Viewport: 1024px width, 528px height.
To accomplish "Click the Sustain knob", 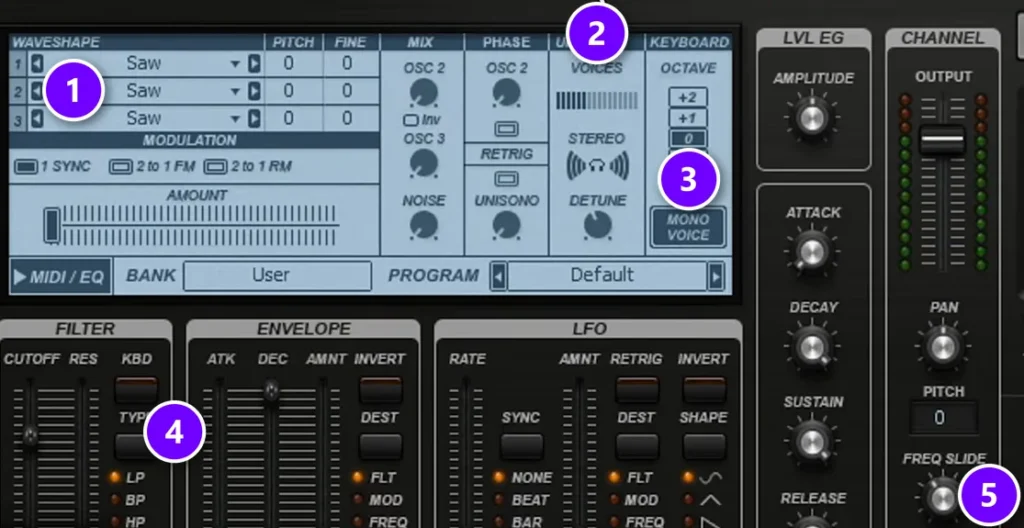I will pyautogui.click(x=812, y=440).
